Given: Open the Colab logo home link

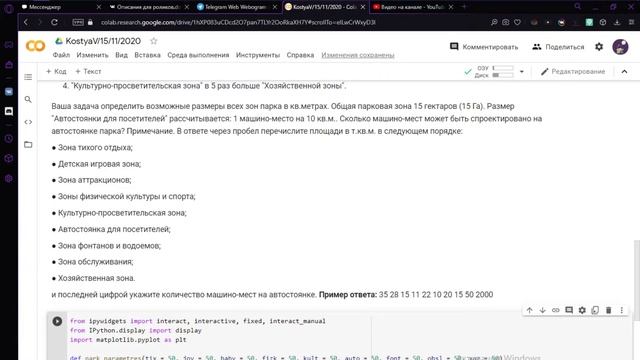Looking at the screenshot, I should click(x=36, y=46).
